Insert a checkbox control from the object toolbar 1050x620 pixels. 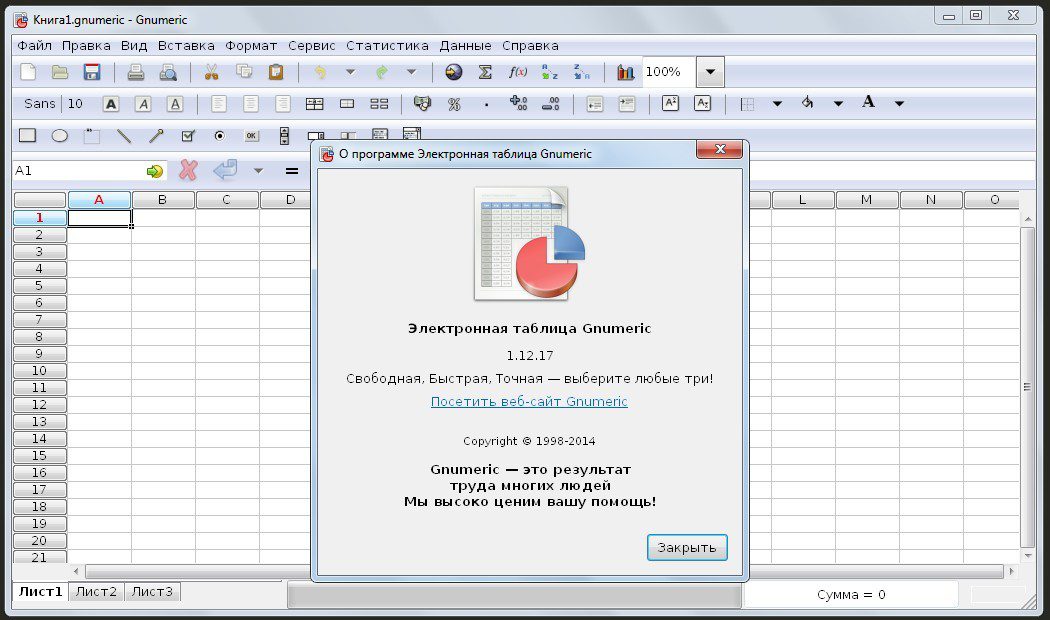(188, 136)
